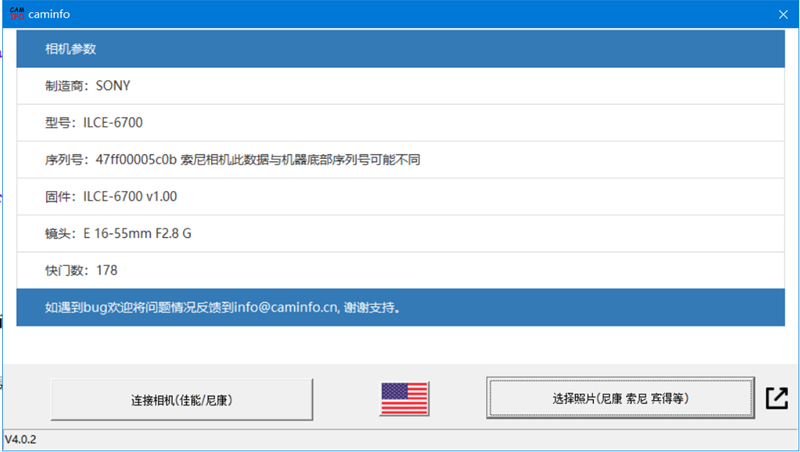800x452 pixels.
Task: Click the American flag language icon
Action: [404, 398]
